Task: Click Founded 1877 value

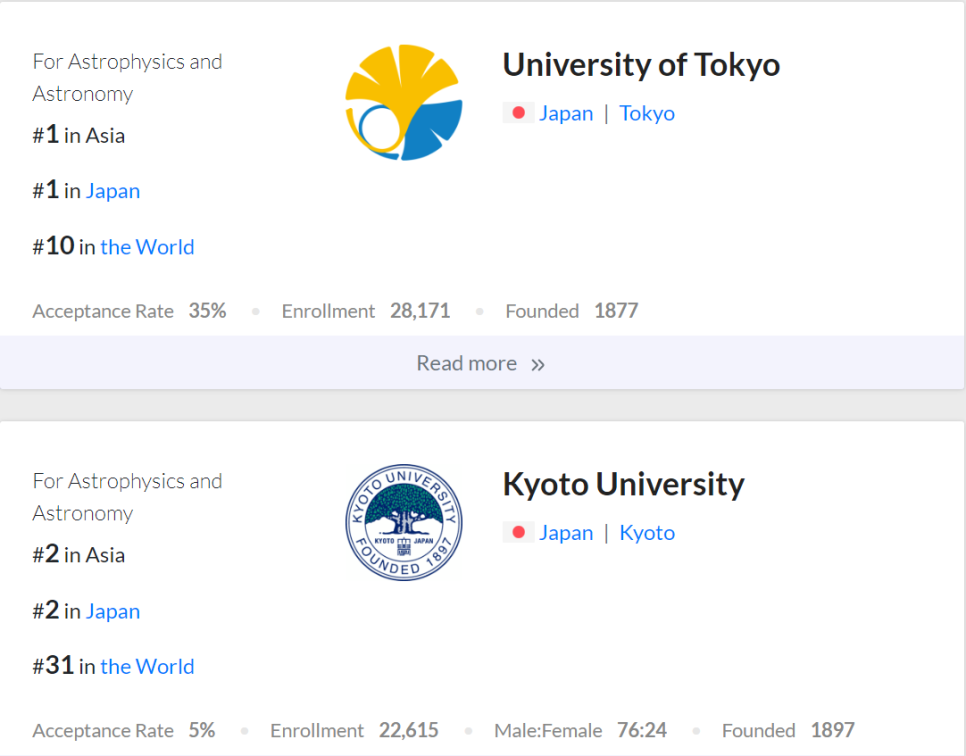Action: (x=616, y=311)
